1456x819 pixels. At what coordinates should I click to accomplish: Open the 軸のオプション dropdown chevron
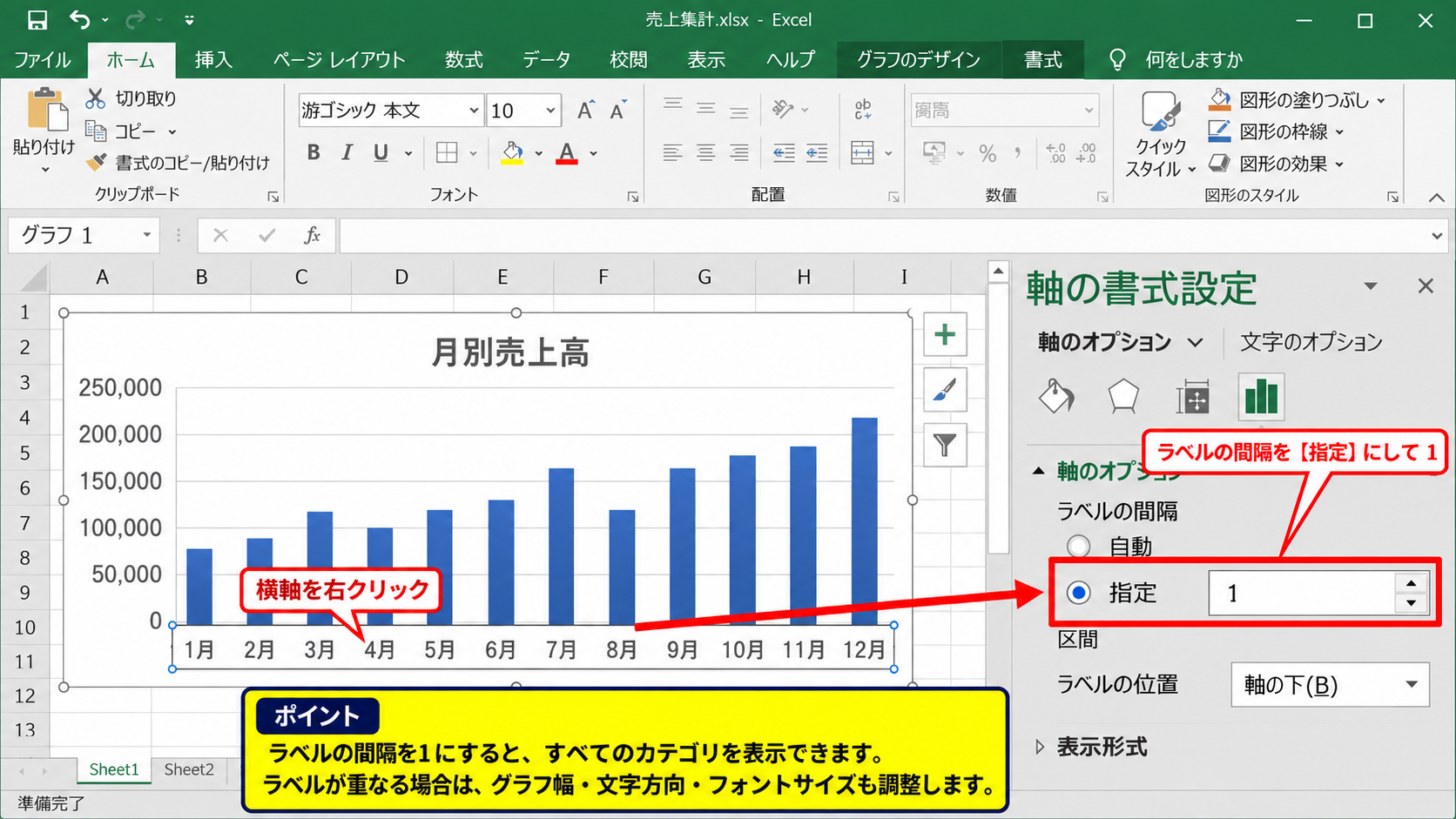[x=1196, y=342]
